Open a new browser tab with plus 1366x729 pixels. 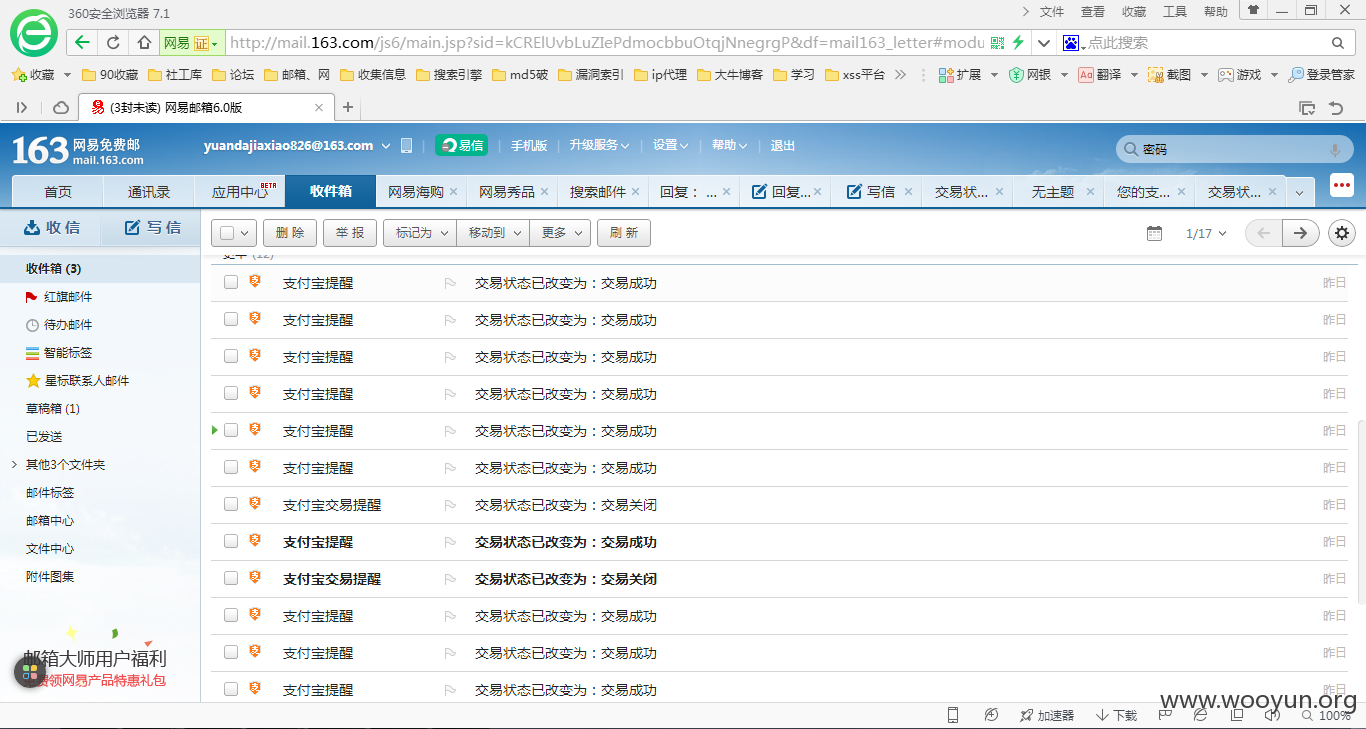(x=348, y=107)
